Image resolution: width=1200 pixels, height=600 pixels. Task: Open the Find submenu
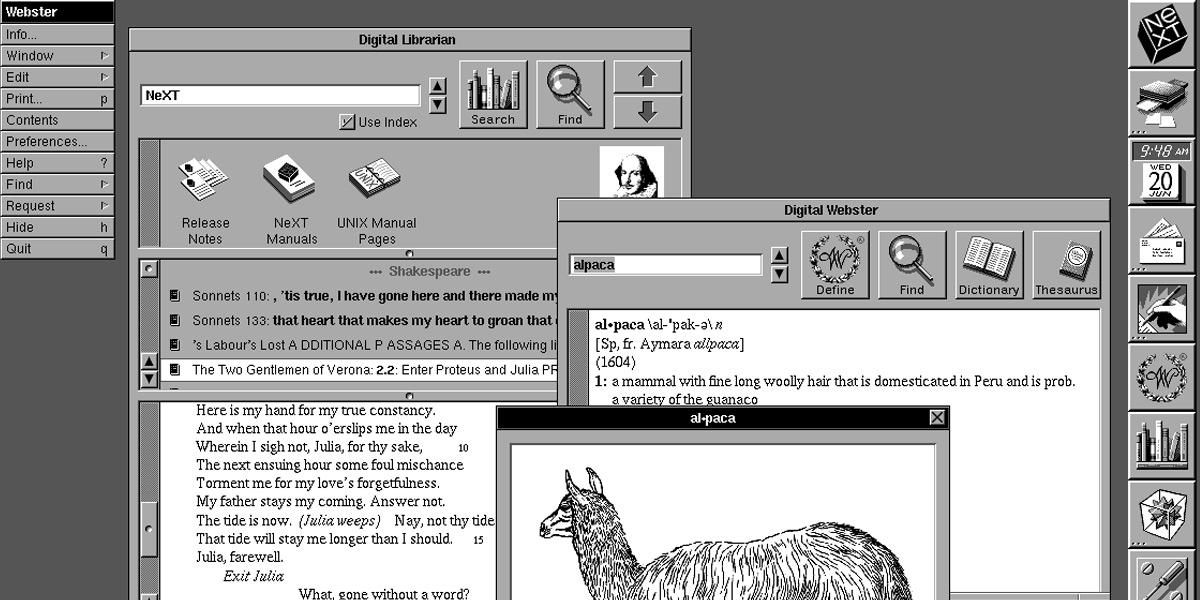pyautogui.click(x=57, y=184)
